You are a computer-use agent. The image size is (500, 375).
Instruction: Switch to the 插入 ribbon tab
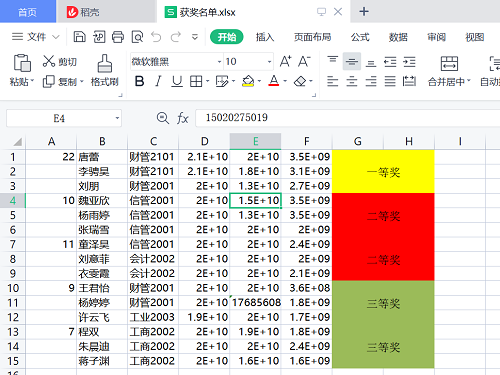[x=265, y=37]
